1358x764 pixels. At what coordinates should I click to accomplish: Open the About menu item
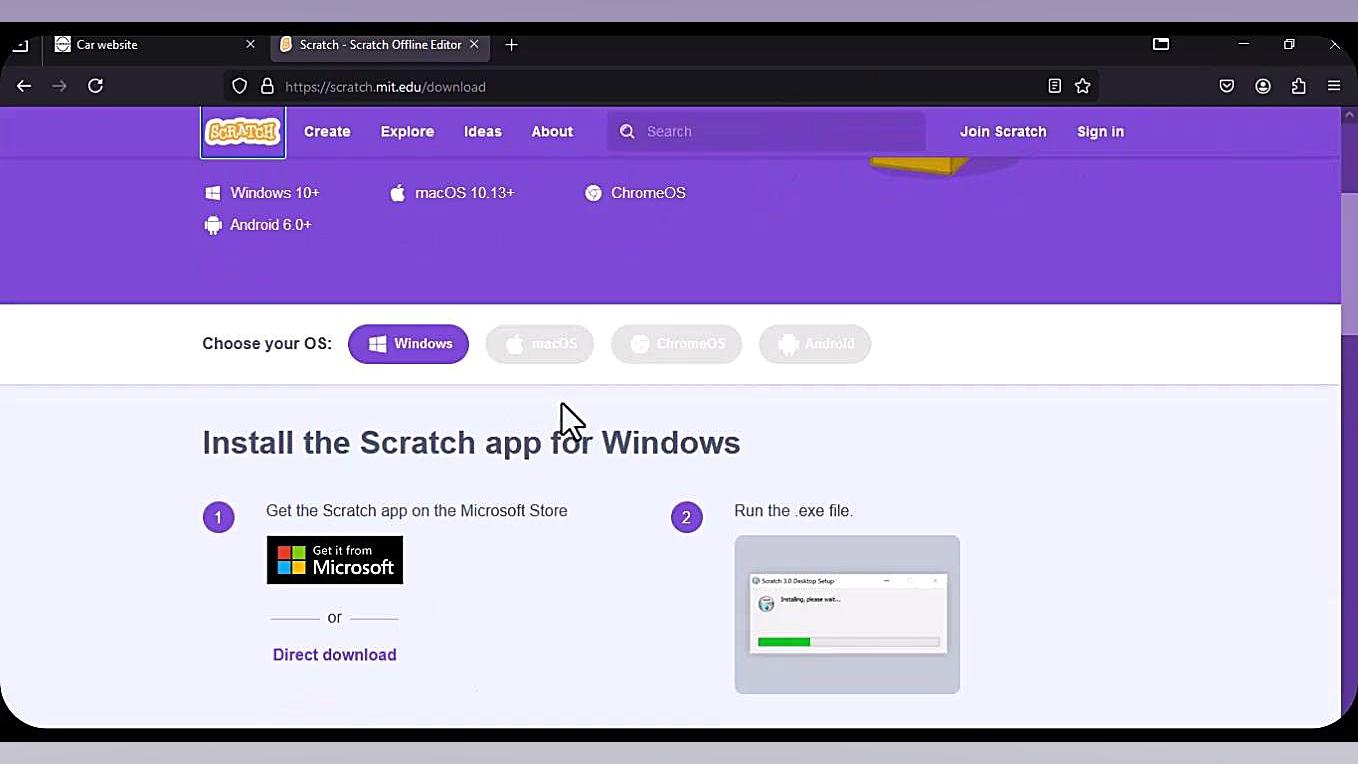552,131
